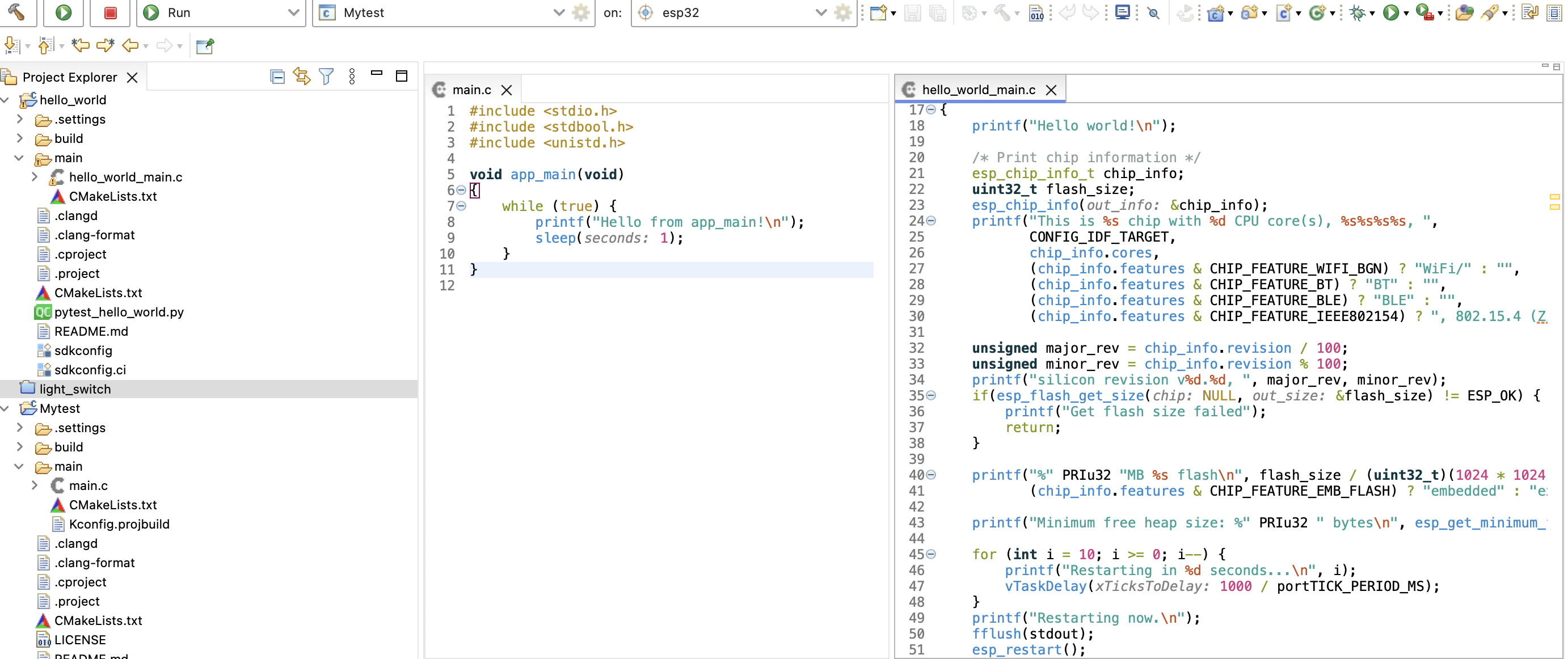Expand the hello_world .settings folder

19,119
